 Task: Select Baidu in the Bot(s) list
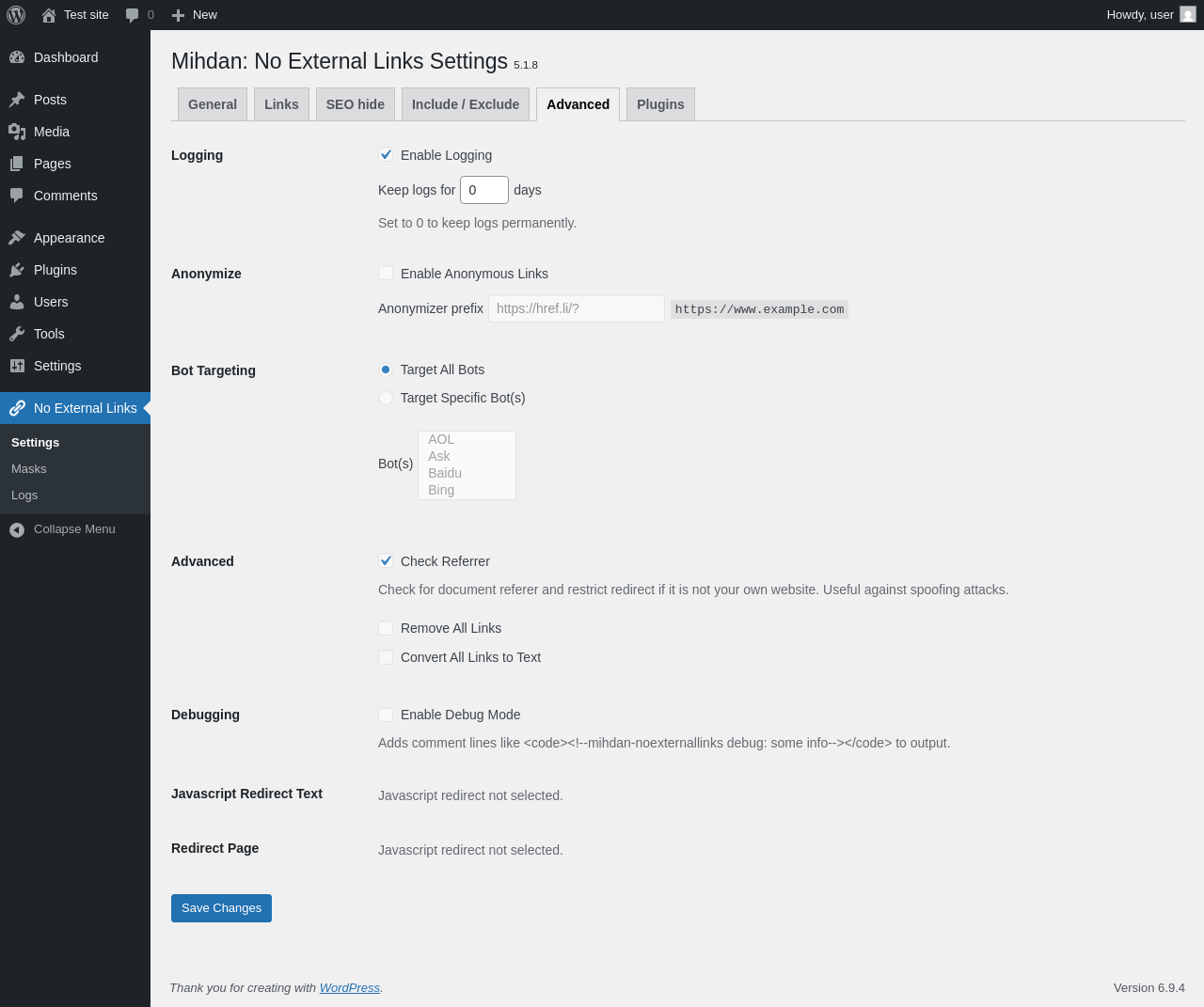pyautogui.click(x=467, y=473)
